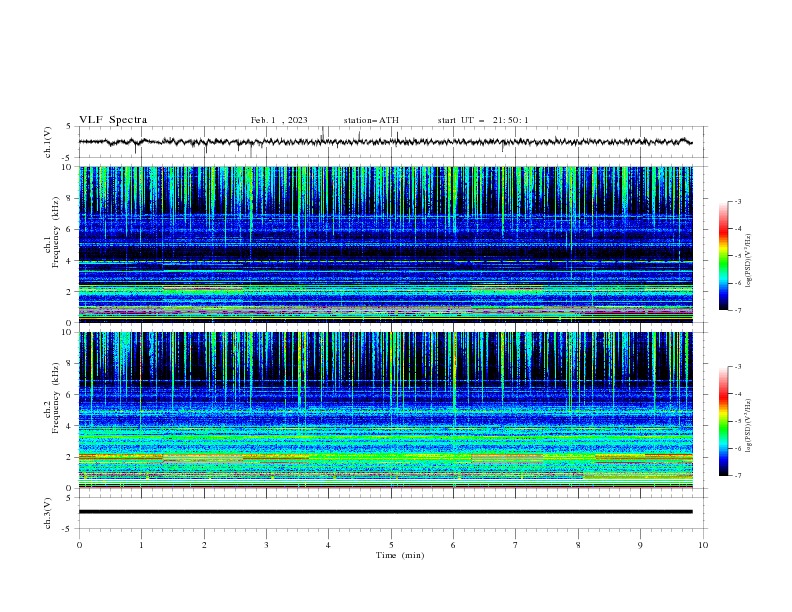Click the ch.3 flat black voltage trace
Image resolution: width=792 pixels, height=612 pixels.
pyautogui.click(x=385, y=512)
